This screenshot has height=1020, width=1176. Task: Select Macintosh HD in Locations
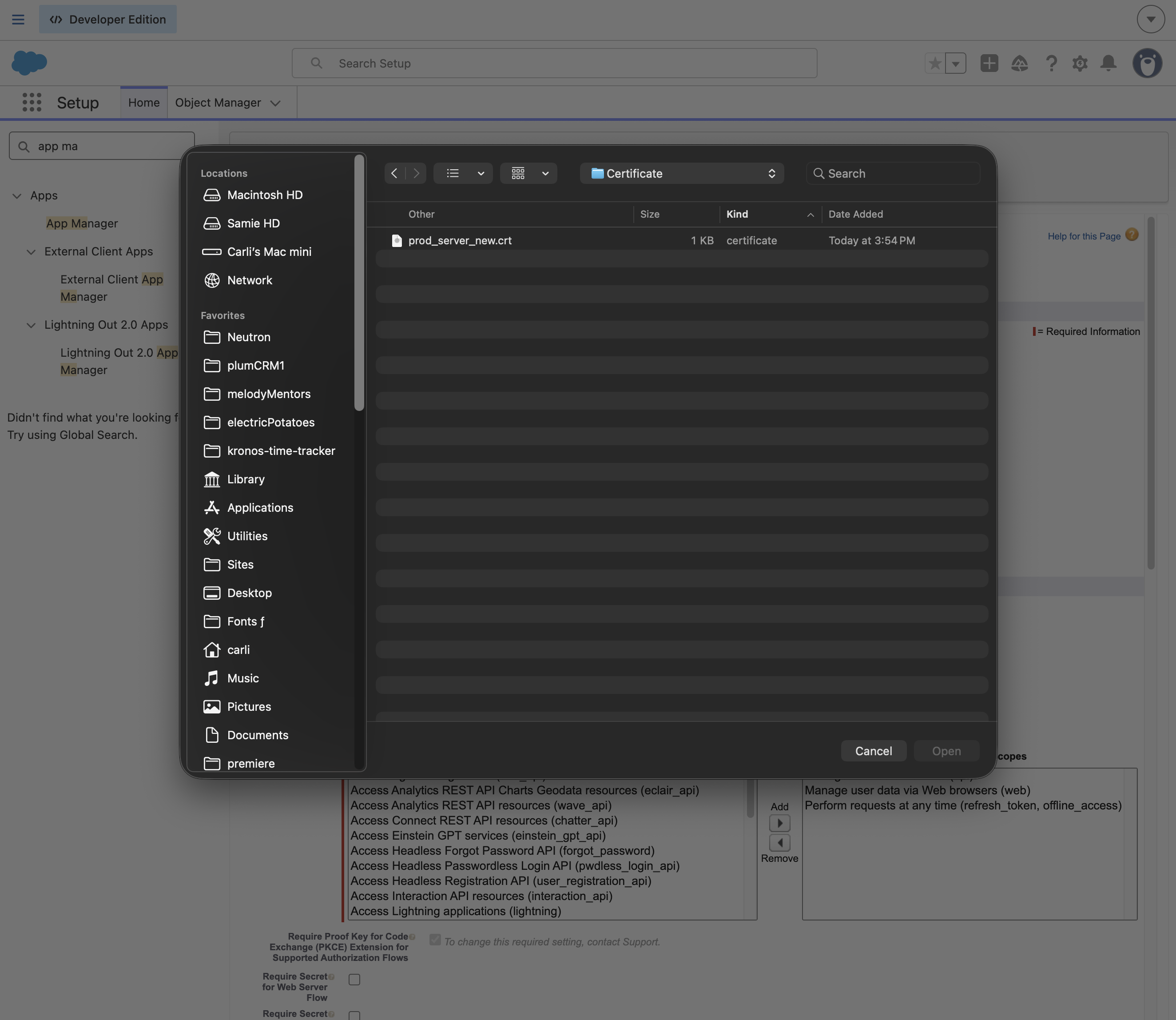(265, 195)
